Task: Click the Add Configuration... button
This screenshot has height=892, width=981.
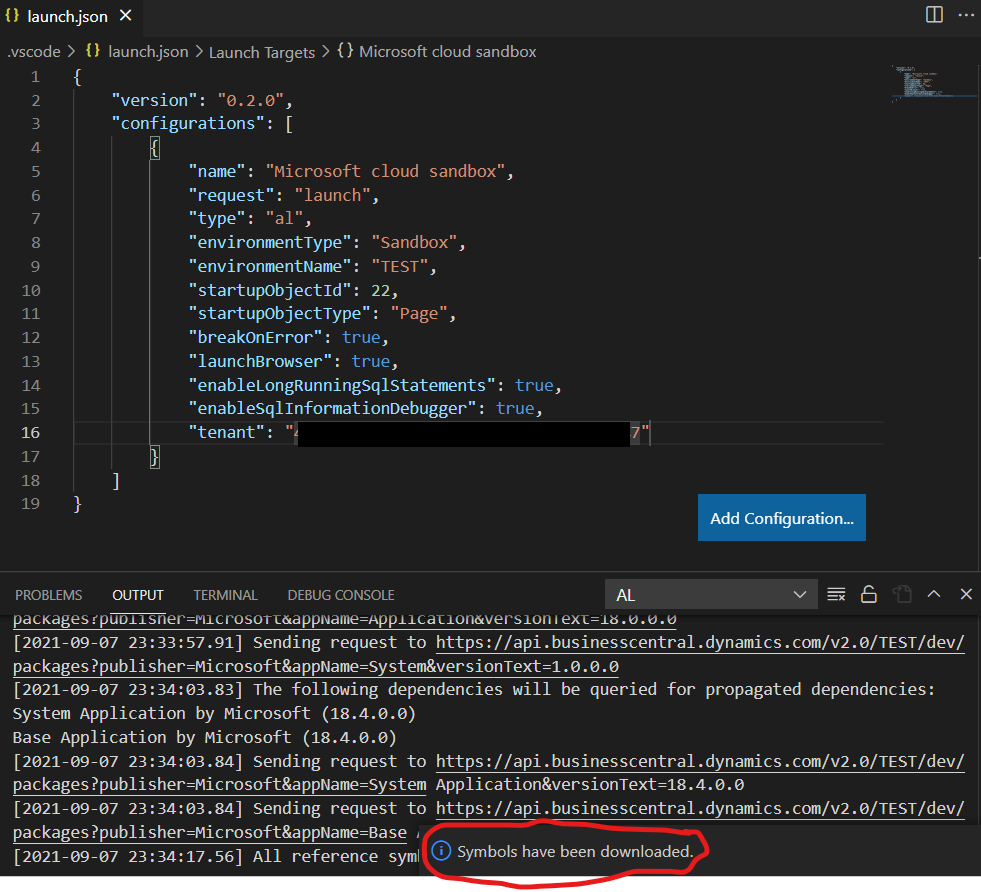Action: (781, 518)
